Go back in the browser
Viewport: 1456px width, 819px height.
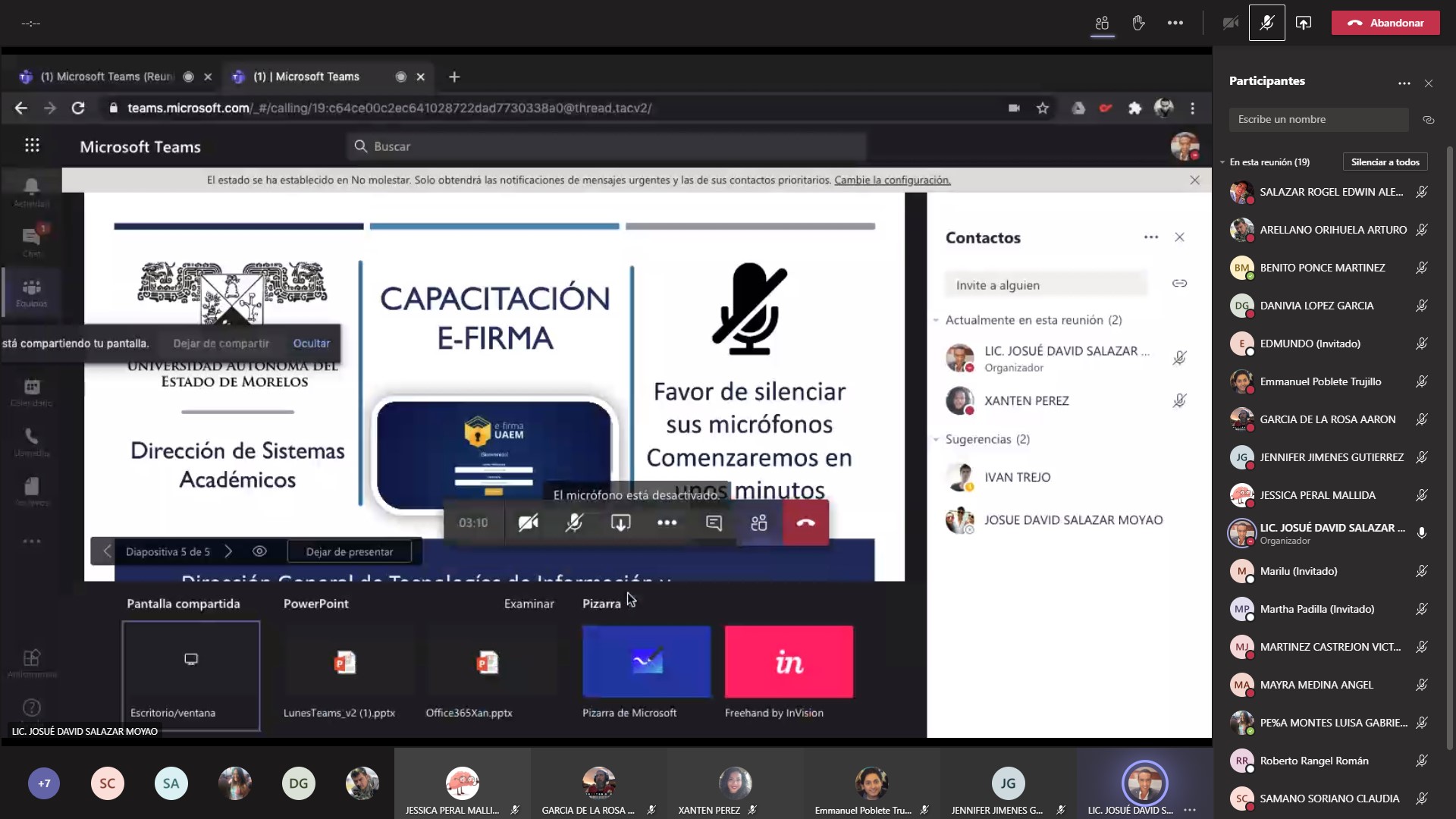[x=21, y=108]
